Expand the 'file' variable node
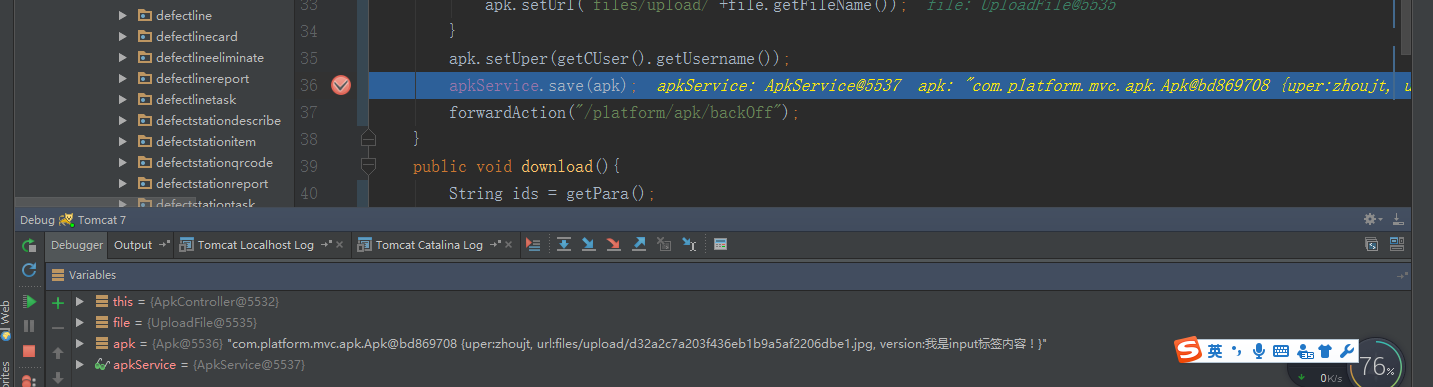Screen dimensions: 1433x387 click(80, 323)
